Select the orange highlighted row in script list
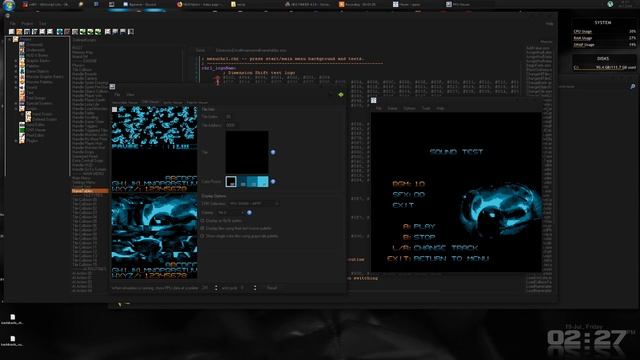The height and width of the screenshot is (360, 640). [90, 191]
